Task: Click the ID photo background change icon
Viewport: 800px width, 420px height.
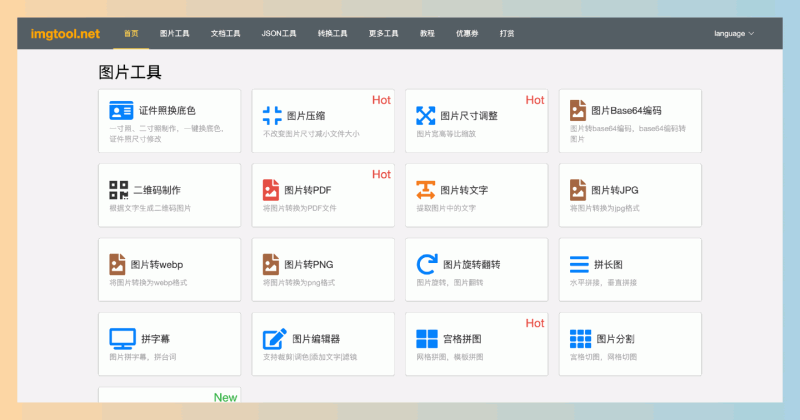Action: click(x=121, y=110)
